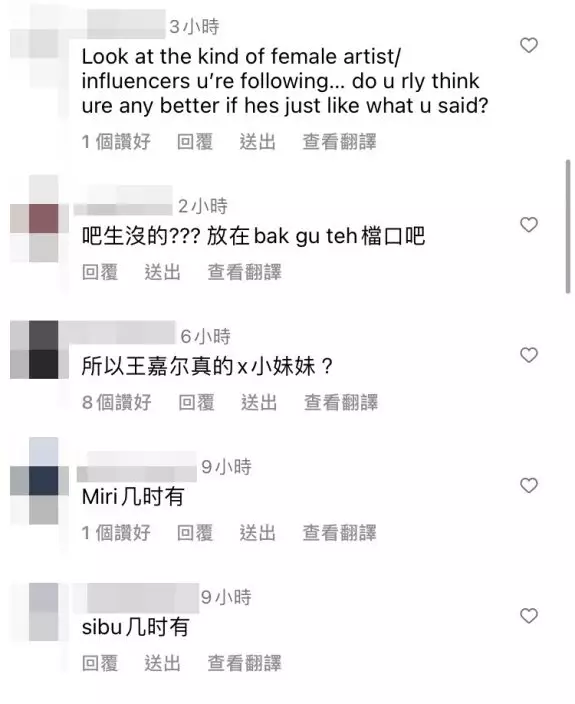Viewport: 575px width, 704px height.
Task: Open the '8個讚好' likes list
Action: pyautogui.click(x=116, y=402)
